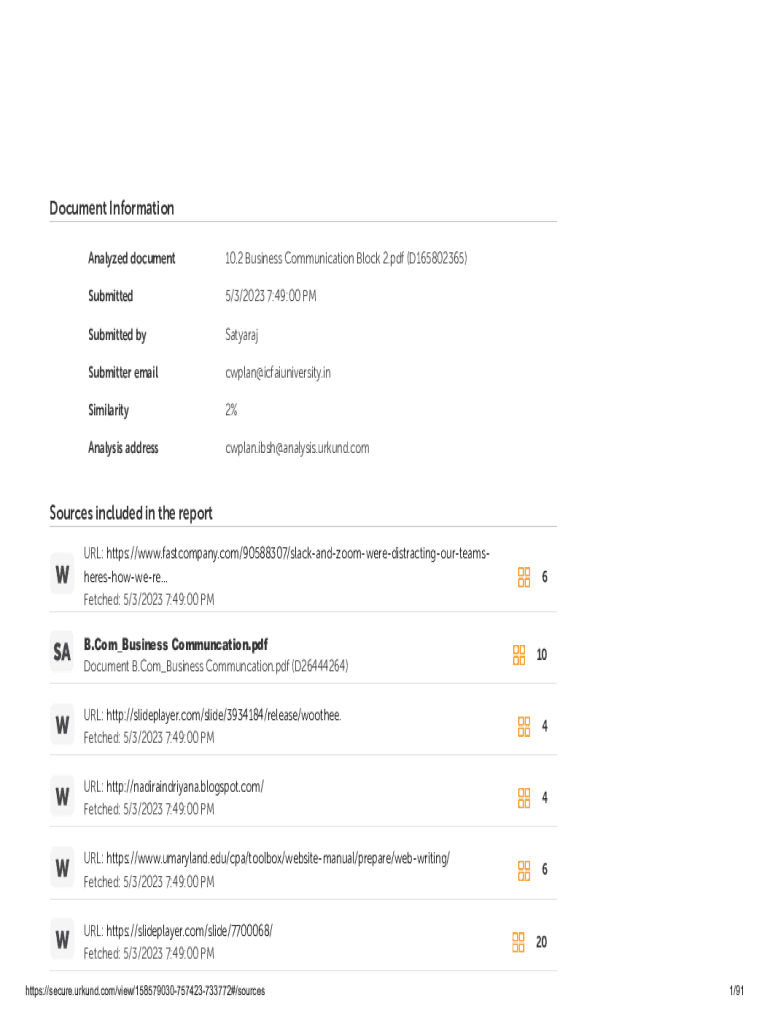This screenshot has width=770, height=1024.
Task: Click the orange matches icon with count 20
Action: tap(519, 942)
